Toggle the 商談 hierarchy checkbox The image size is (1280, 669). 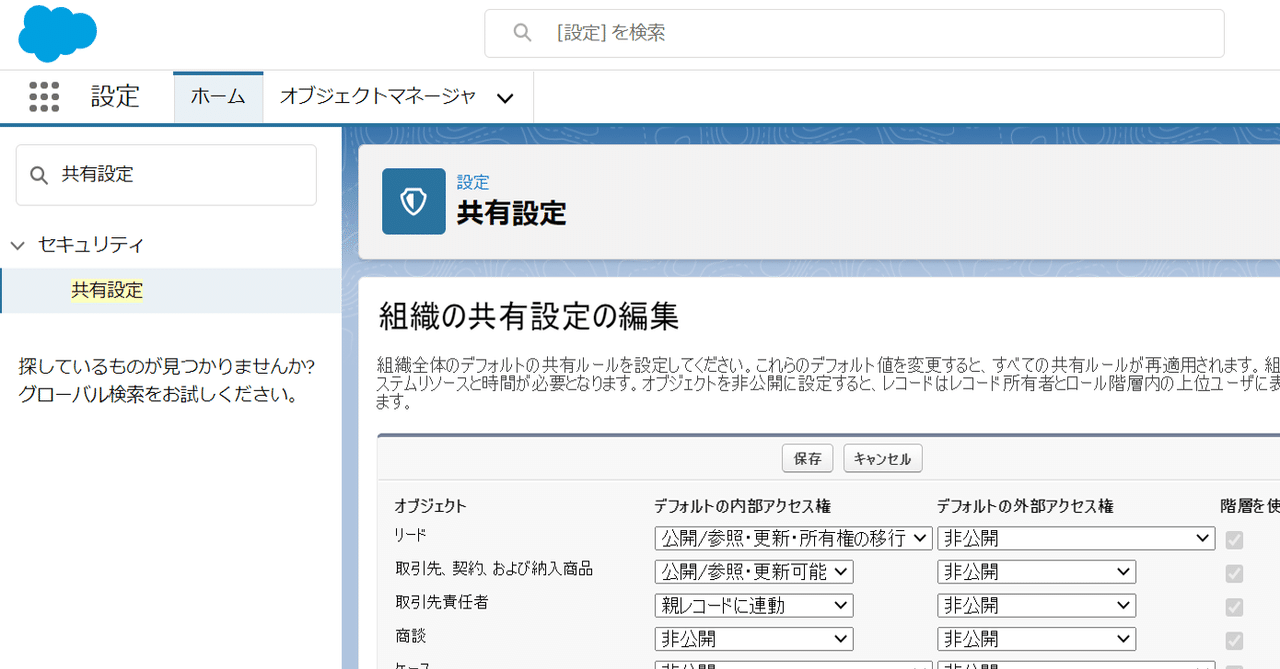(1234, 640)
